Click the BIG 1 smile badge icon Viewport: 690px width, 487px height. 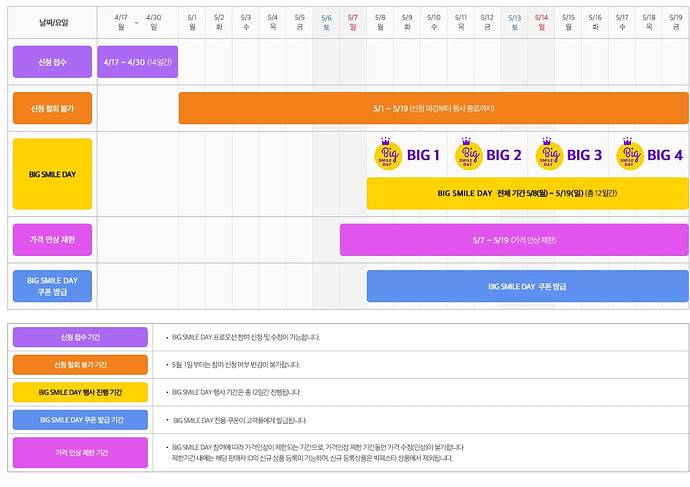388,155
